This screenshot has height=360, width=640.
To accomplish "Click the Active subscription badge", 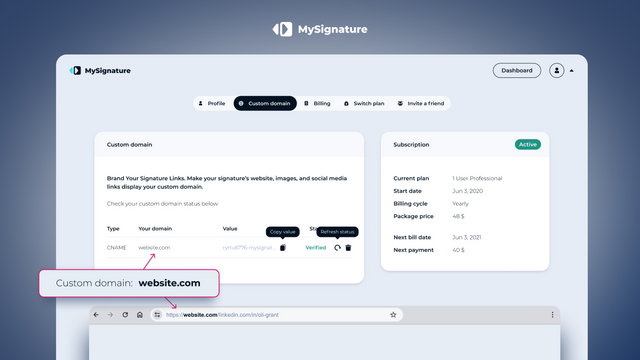I will [x=528, y=144].
